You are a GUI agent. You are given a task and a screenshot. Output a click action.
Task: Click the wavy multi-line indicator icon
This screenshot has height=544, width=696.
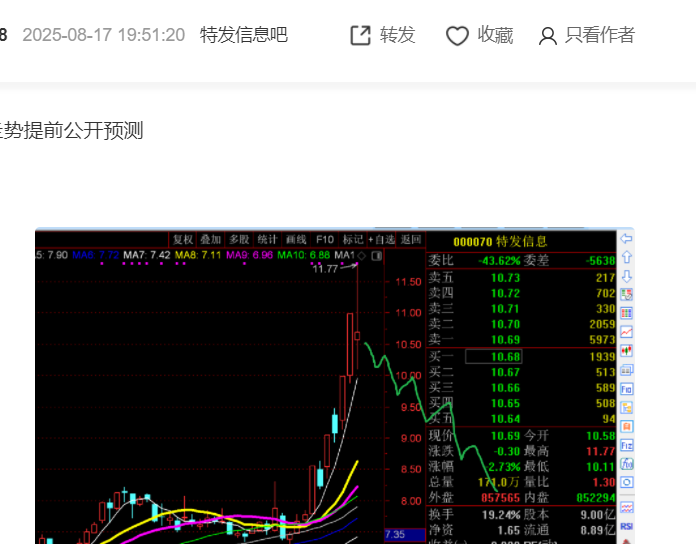click(626, 507)
